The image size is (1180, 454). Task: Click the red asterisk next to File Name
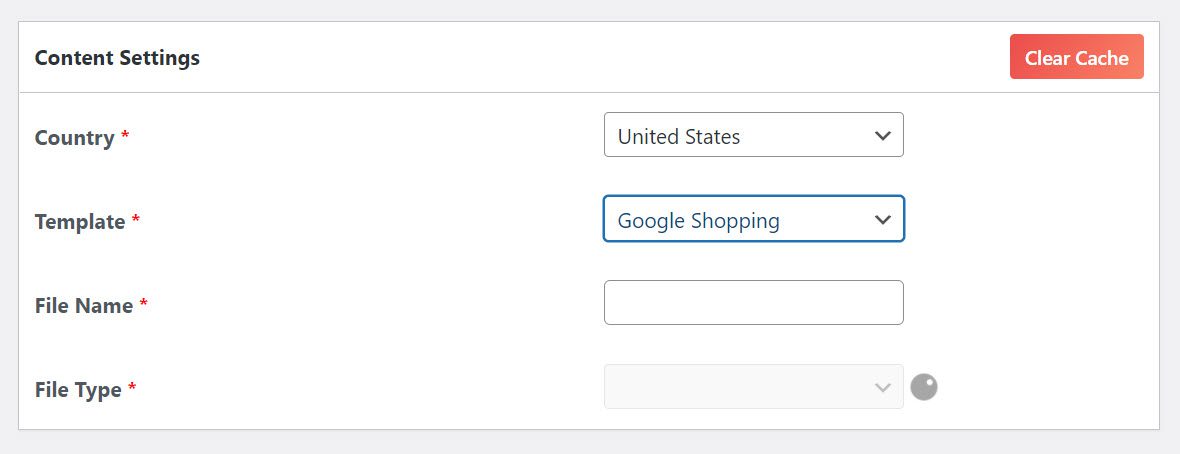point(144,302)
